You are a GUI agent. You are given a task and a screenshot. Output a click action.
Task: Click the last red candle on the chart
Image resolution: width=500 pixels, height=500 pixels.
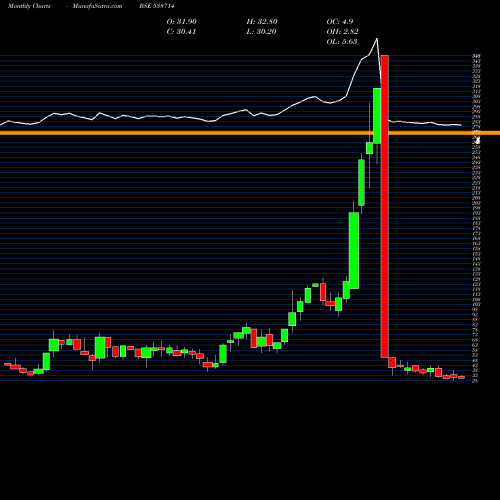[x=461, y=377]
